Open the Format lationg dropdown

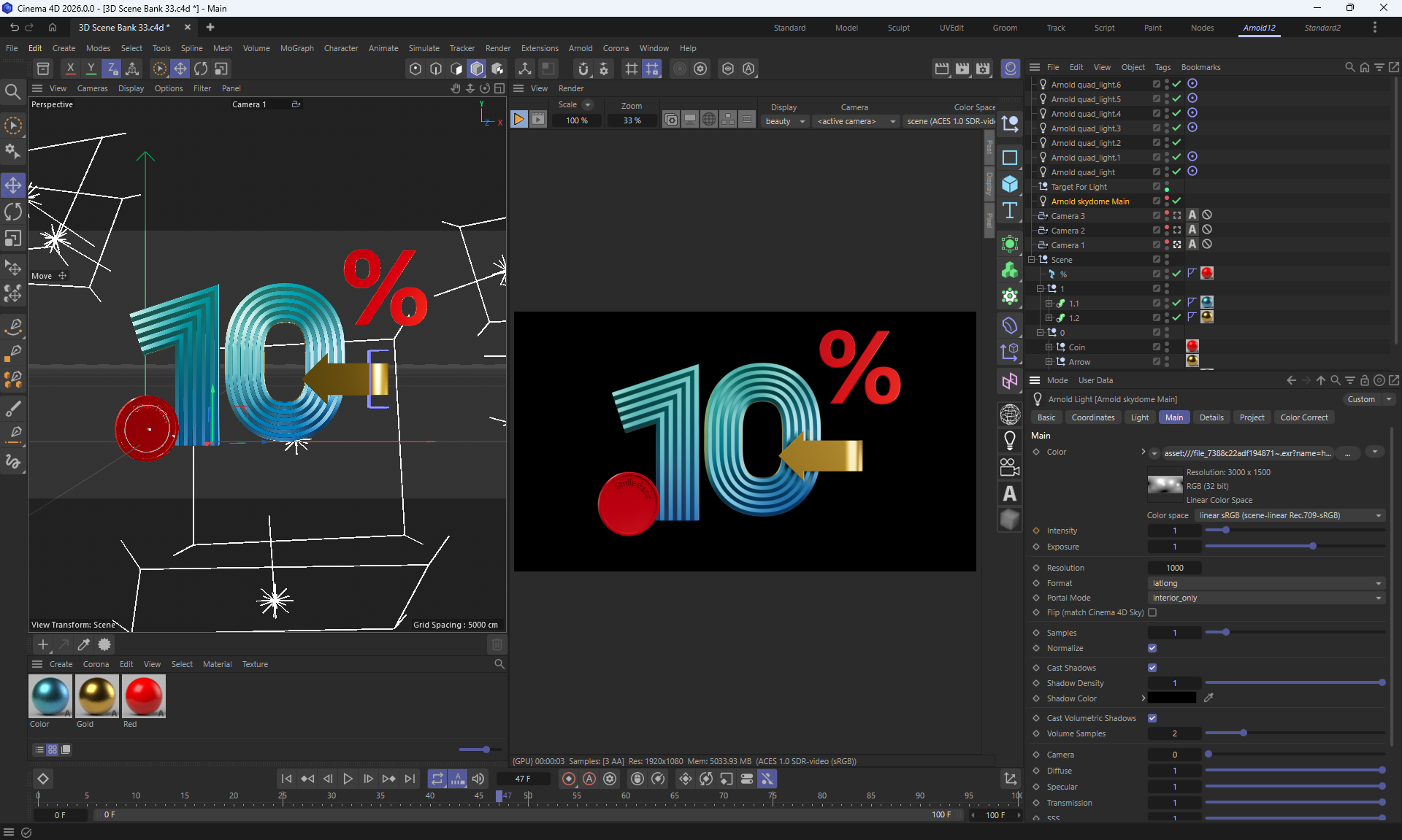pyautogui.click(x=1266, y=583)
